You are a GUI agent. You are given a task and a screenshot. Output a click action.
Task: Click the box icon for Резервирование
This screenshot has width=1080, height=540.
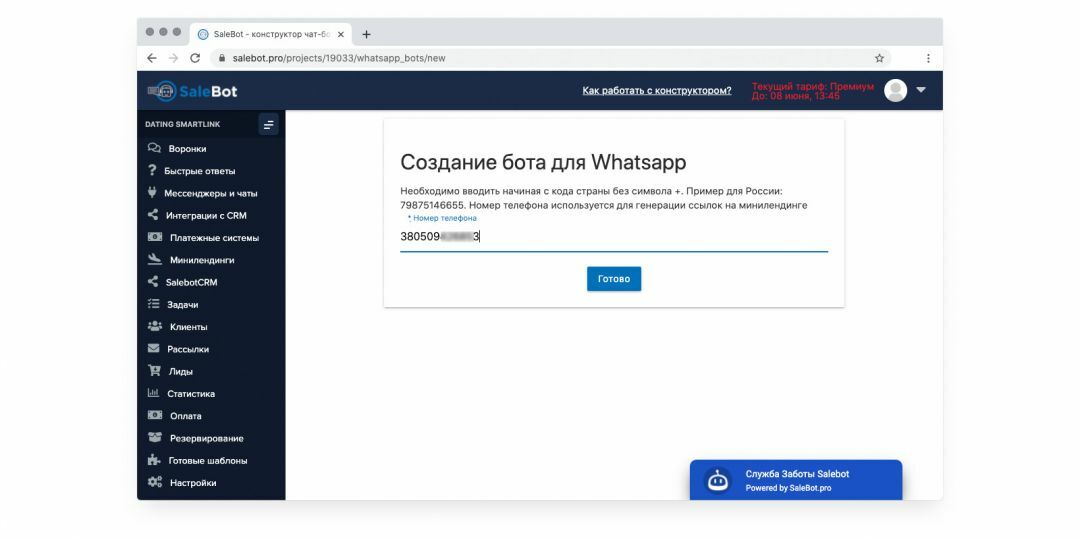coord(155,437)
